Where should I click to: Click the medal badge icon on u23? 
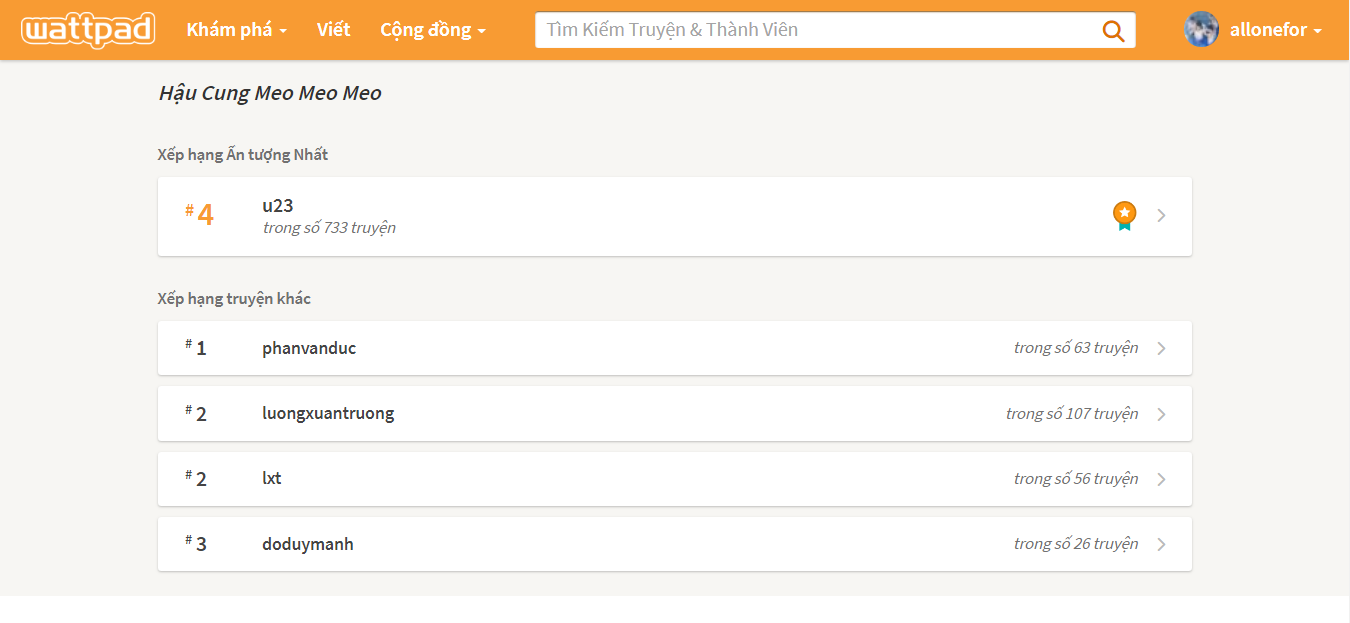click(1125, 215)
